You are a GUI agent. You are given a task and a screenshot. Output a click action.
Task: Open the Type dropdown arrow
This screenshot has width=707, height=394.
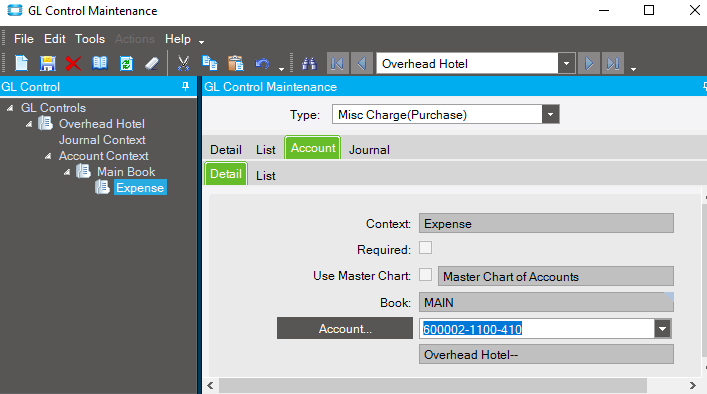551,115
